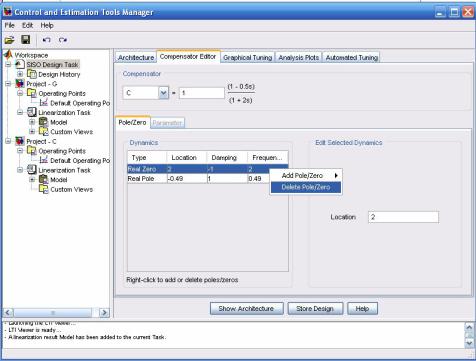Click the Design History icon
Image resolution: width=476 pixels, height=361 pixels.
coord(32,74)
